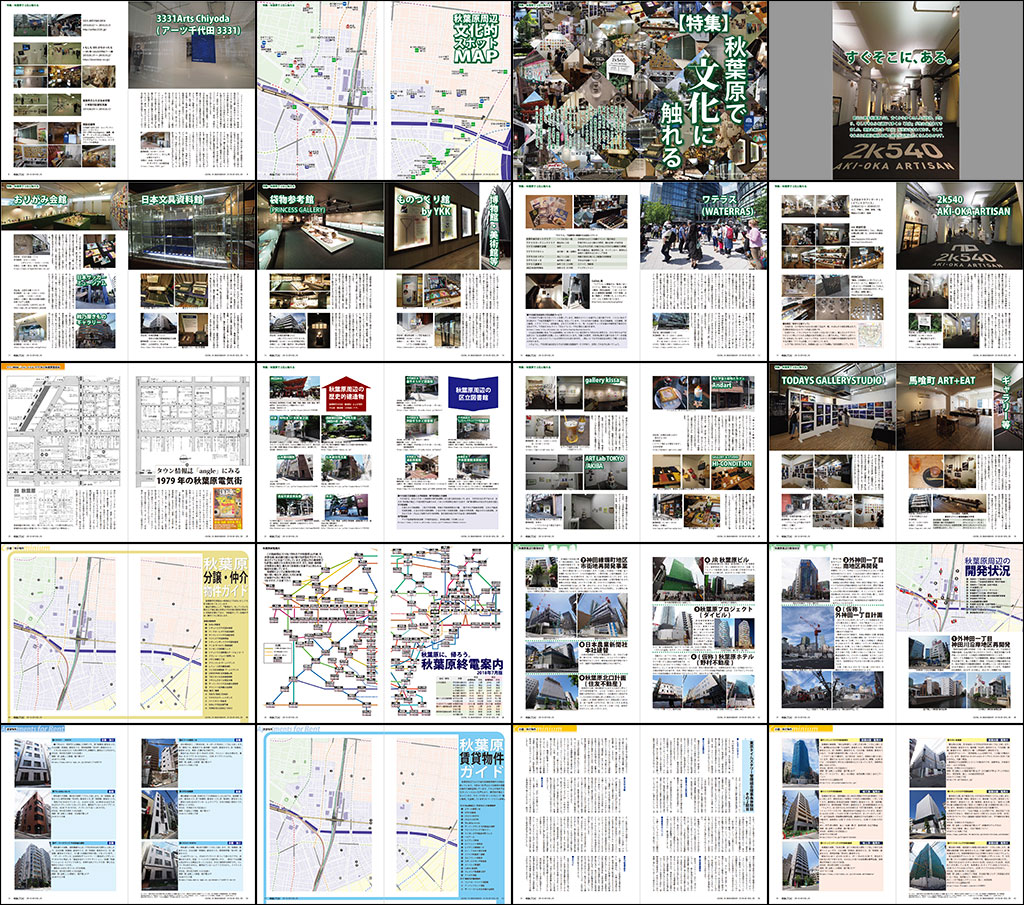Select the 日本文具資料館 heading
Image resolution: width=1024 pixels, height=905 pixels.
(172, 199)
